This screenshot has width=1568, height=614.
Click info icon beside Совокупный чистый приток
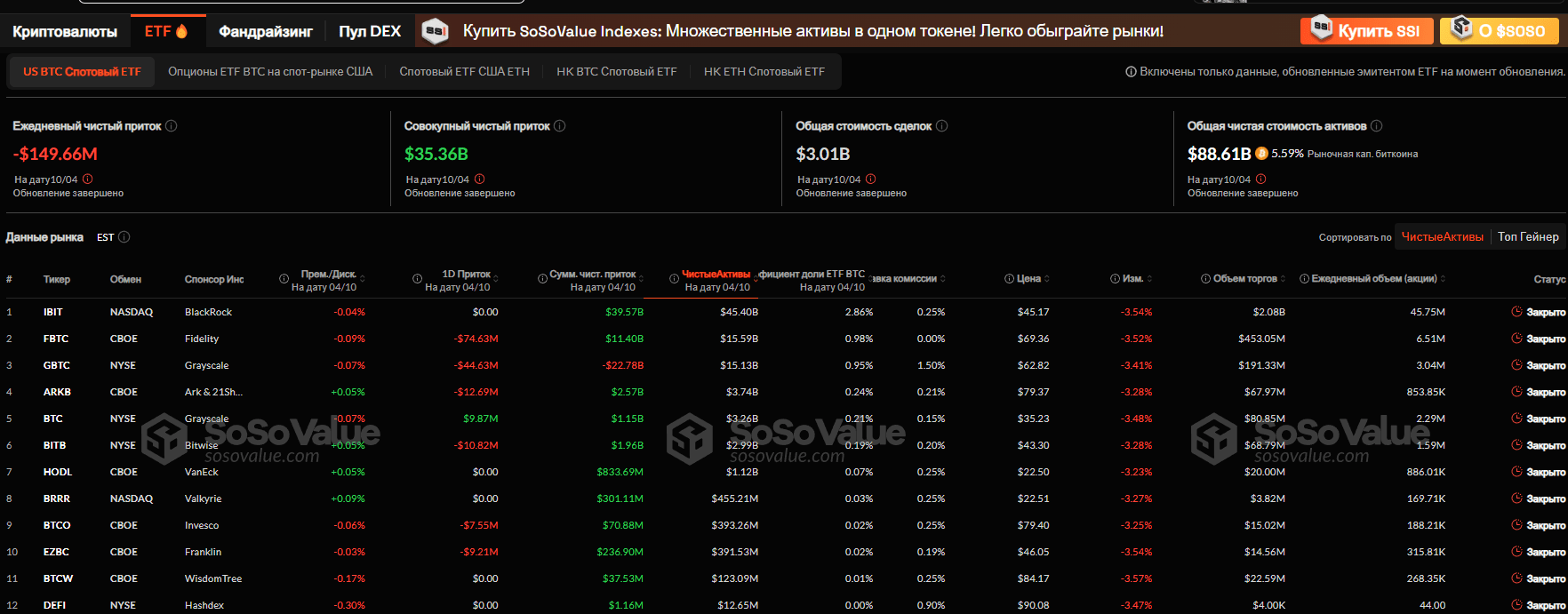(560, 126)
